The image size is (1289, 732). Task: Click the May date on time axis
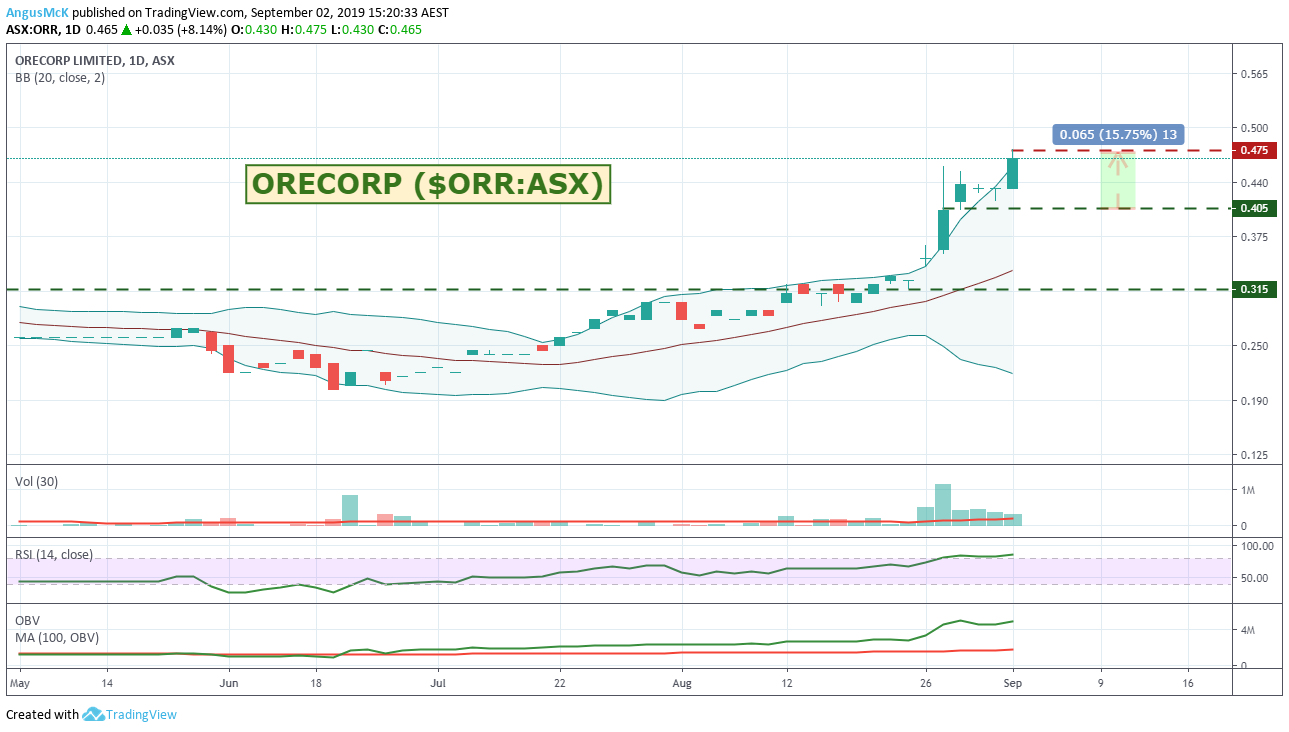pos(19,684)
